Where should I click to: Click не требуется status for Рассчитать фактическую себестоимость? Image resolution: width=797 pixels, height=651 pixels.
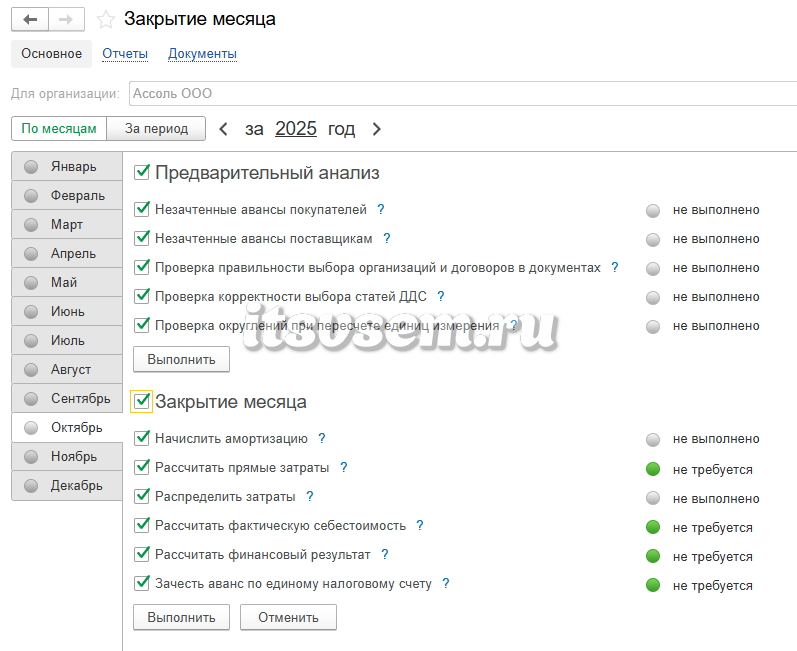point(713,528)
